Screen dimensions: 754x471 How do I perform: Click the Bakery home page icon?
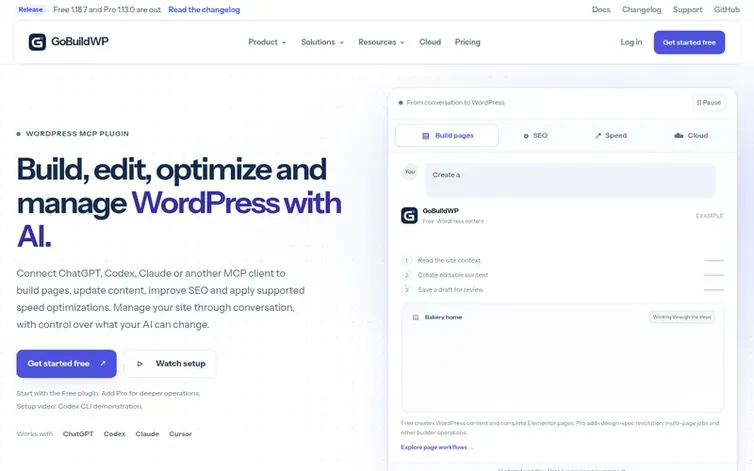pyautogui.click(x=415, y=318)
